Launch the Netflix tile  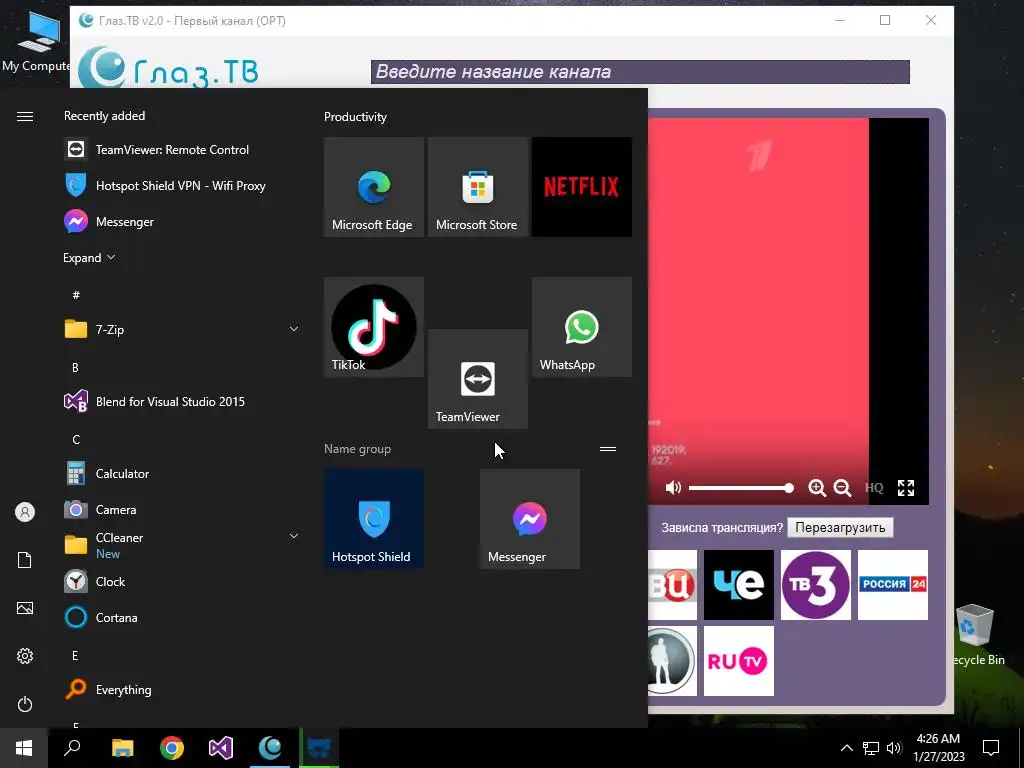581,187
